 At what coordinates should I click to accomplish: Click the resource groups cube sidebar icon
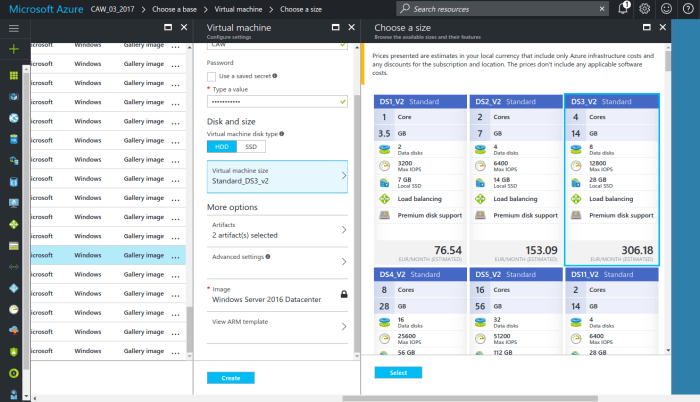(x=14, y=96)
